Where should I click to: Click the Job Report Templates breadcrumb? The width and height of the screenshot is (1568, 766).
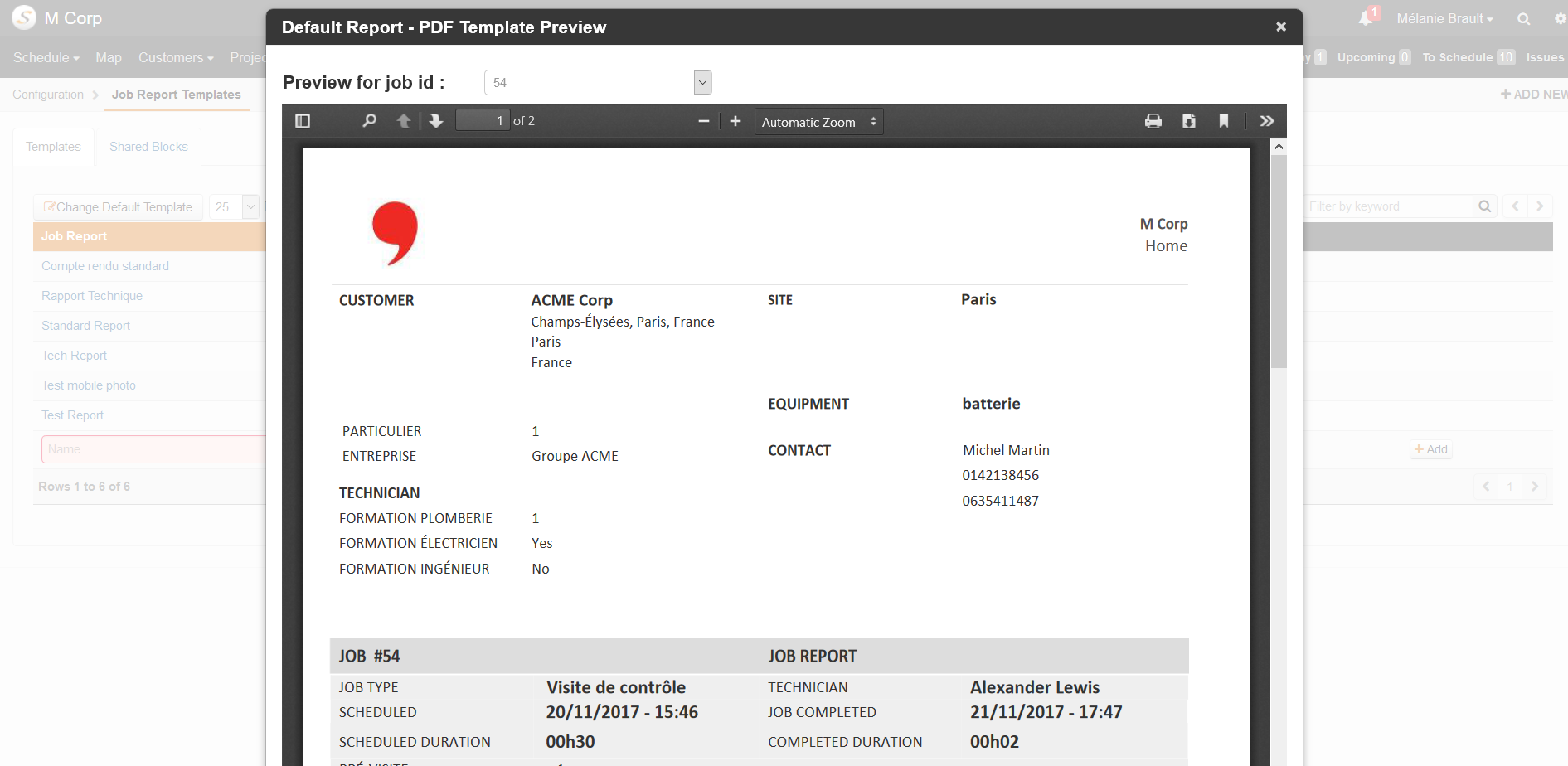177,95
